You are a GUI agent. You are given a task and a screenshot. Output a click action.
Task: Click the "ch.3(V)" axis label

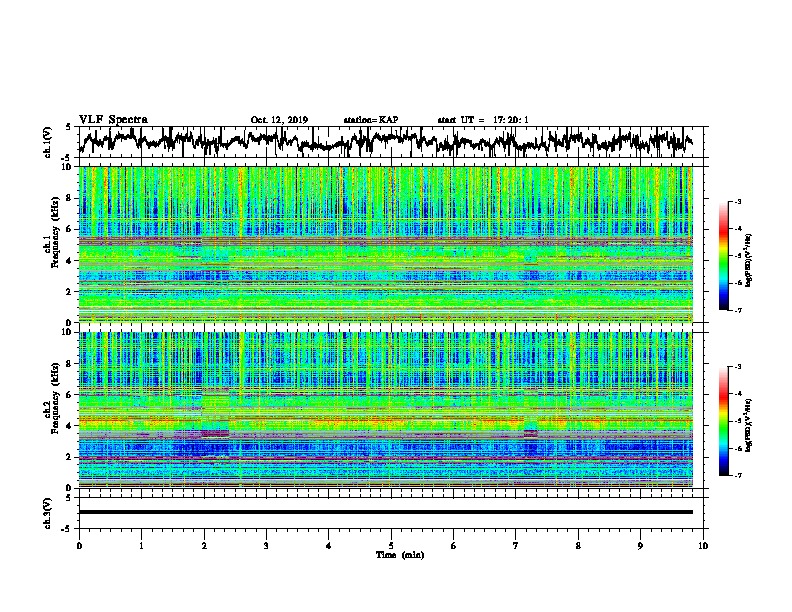(x=48, y=513)
